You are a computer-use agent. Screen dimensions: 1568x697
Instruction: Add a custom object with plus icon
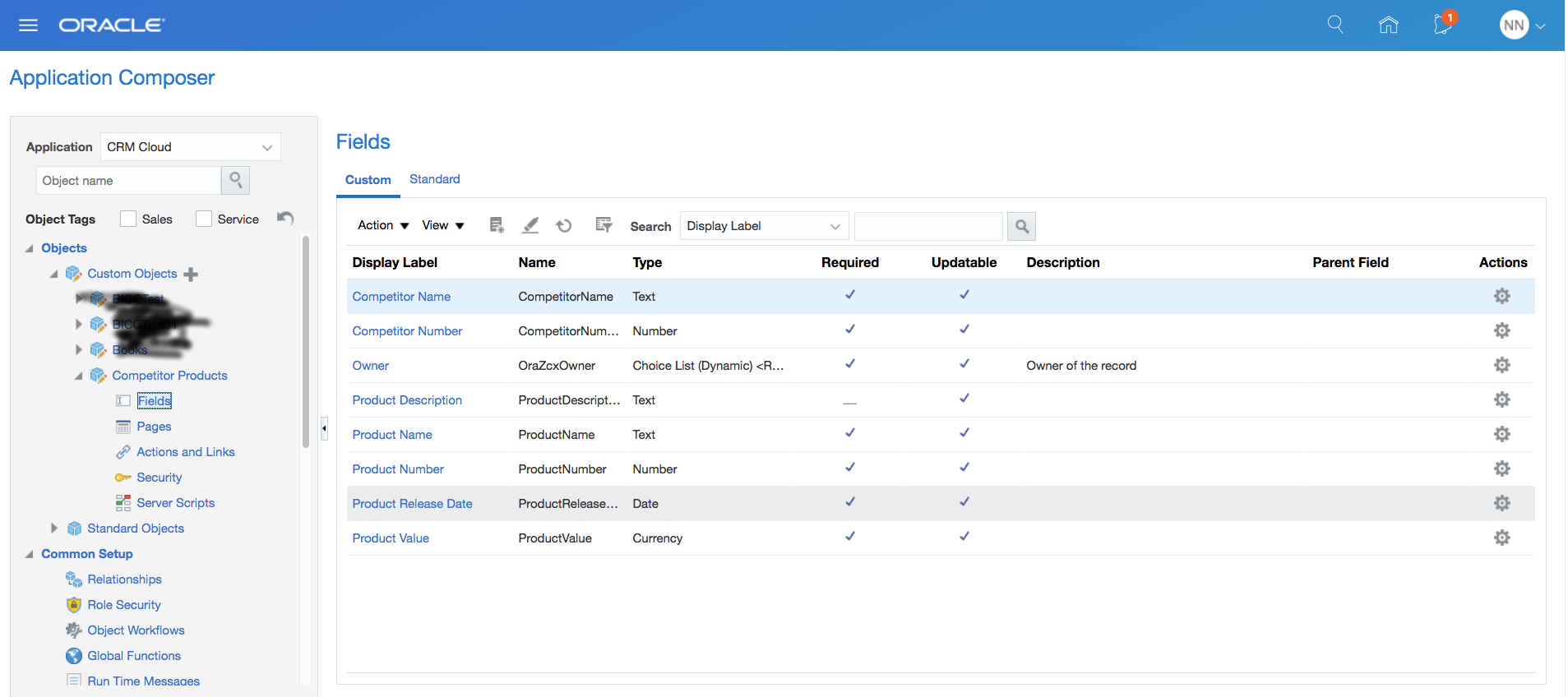(191, 275)
